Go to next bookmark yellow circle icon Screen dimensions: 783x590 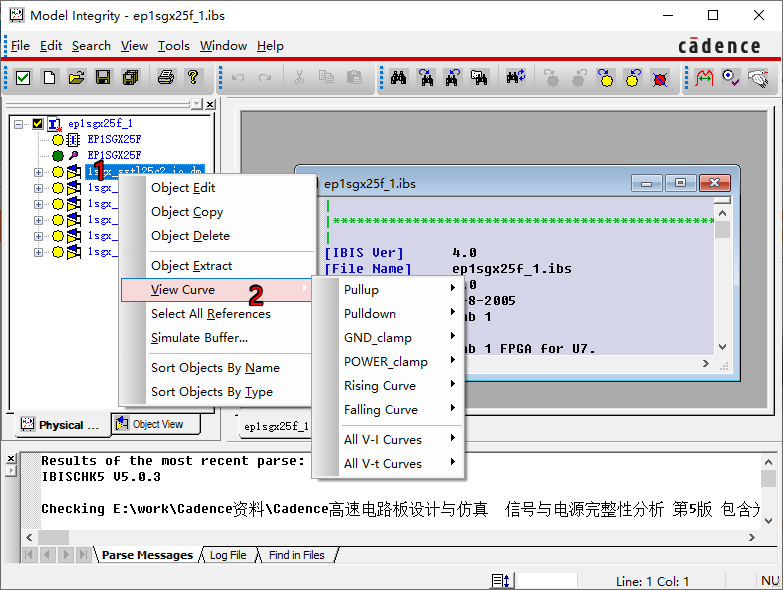pyautogui.click(x=606, y=78)
